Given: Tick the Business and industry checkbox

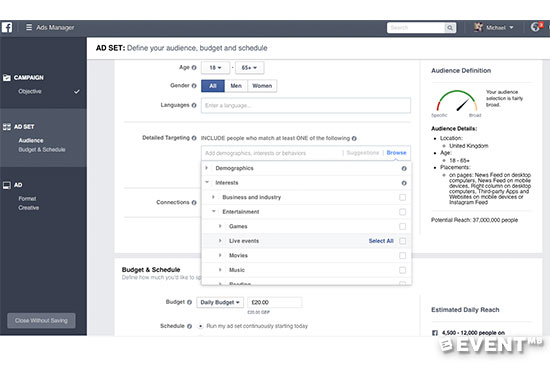Looking at the screenshot, I should coord(402,197).
